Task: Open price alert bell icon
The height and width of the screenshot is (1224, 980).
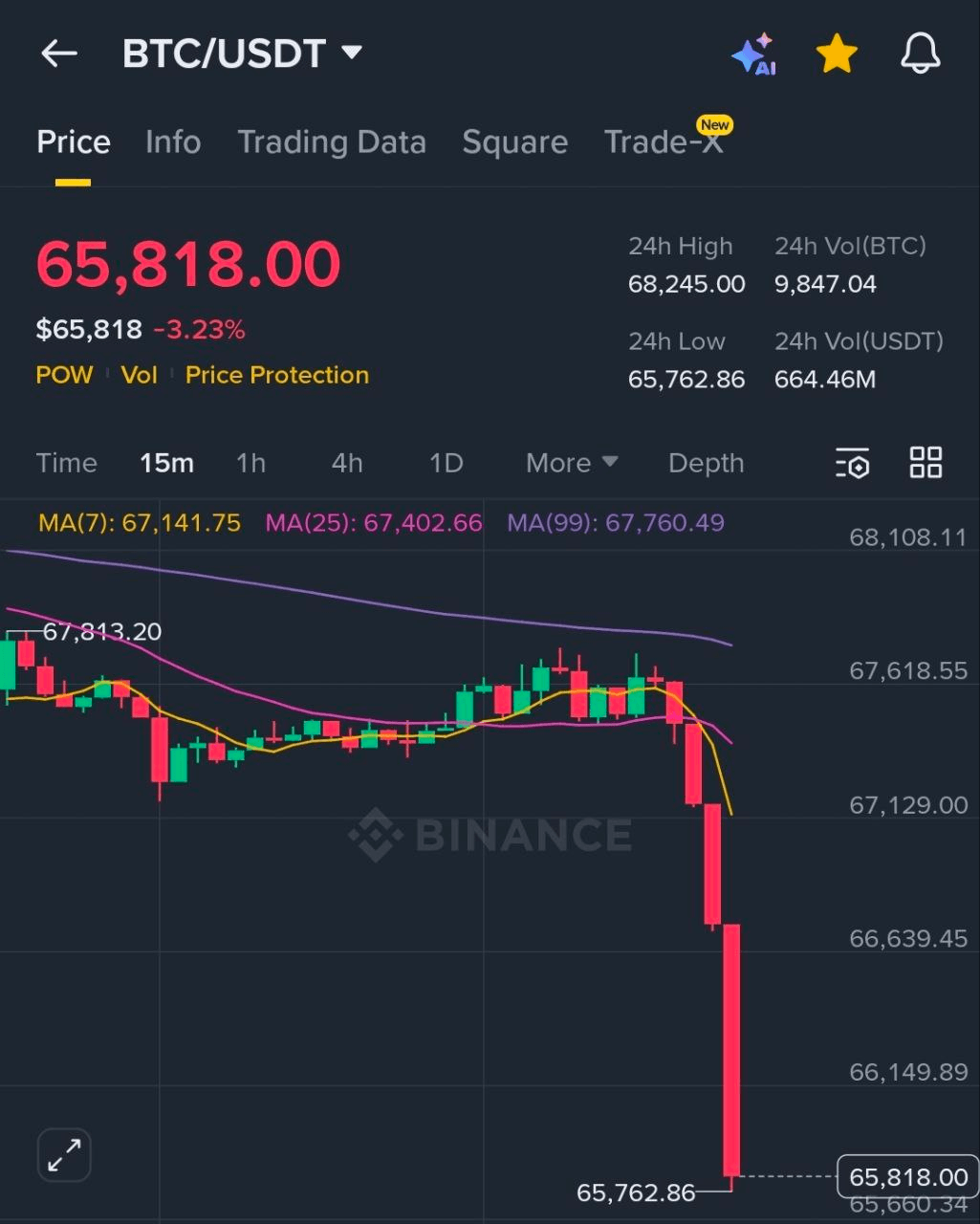Action: tap(921, 54)
